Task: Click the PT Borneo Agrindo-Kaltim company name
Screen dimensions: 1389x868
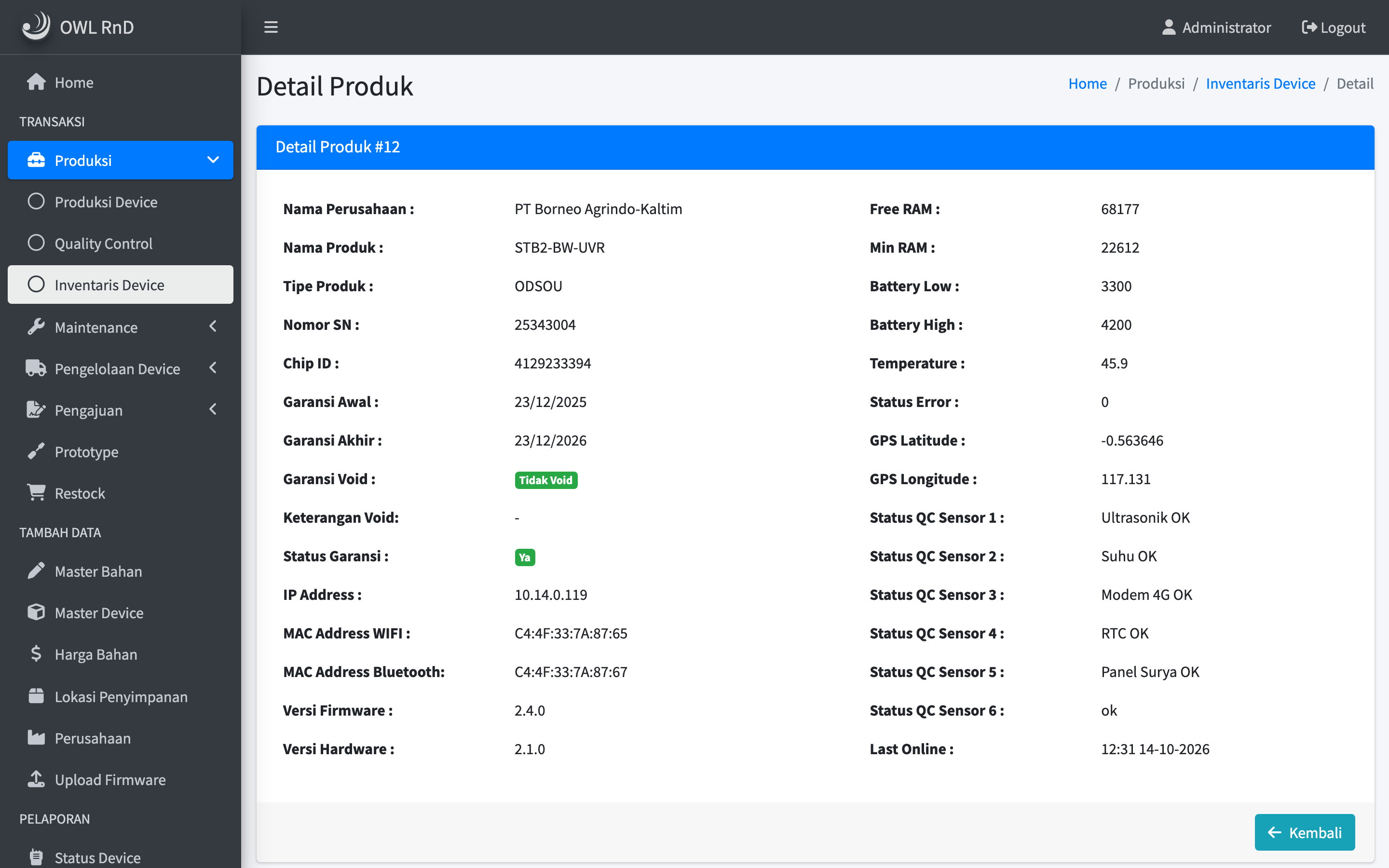Action: click(x=598, y=209)
